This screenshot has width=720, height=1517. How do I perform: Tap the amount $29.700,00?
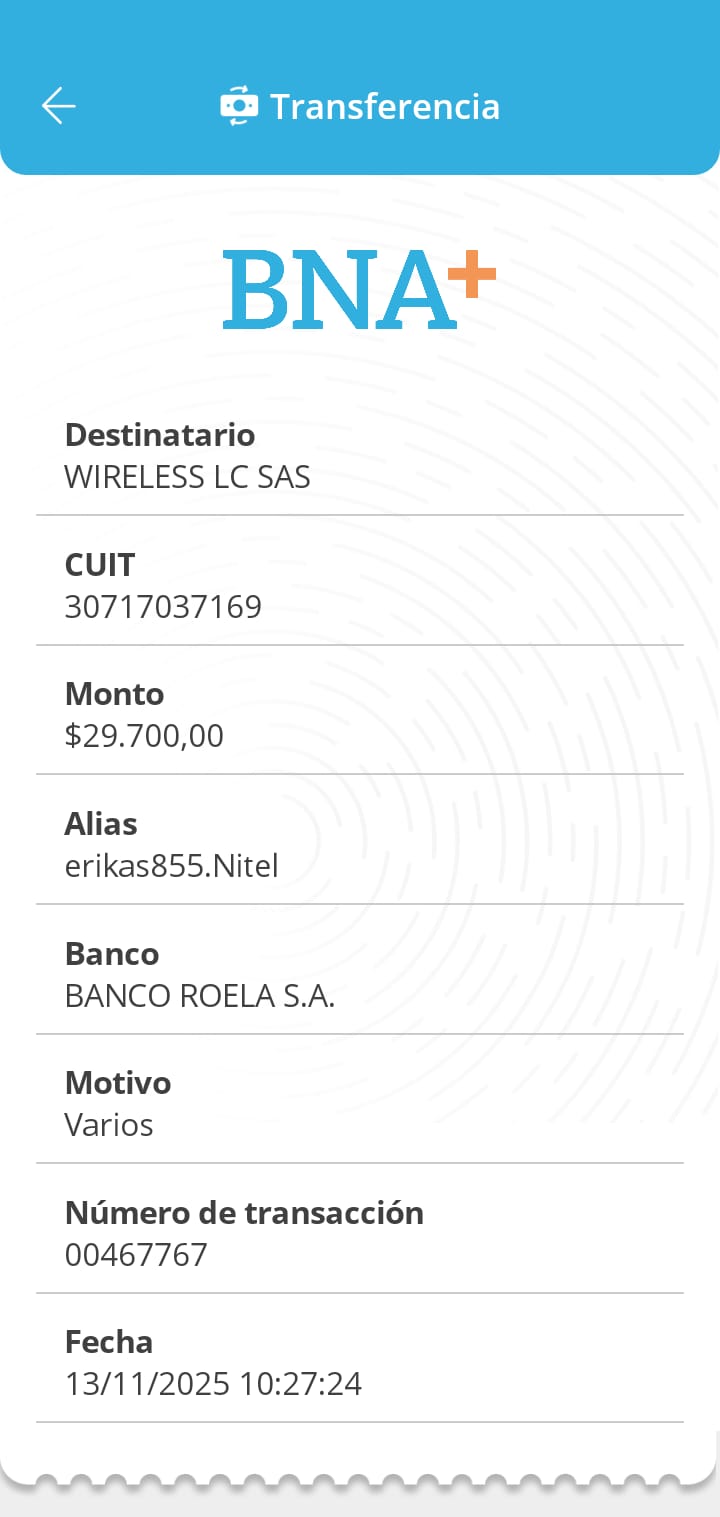click(x=144, y=736)
